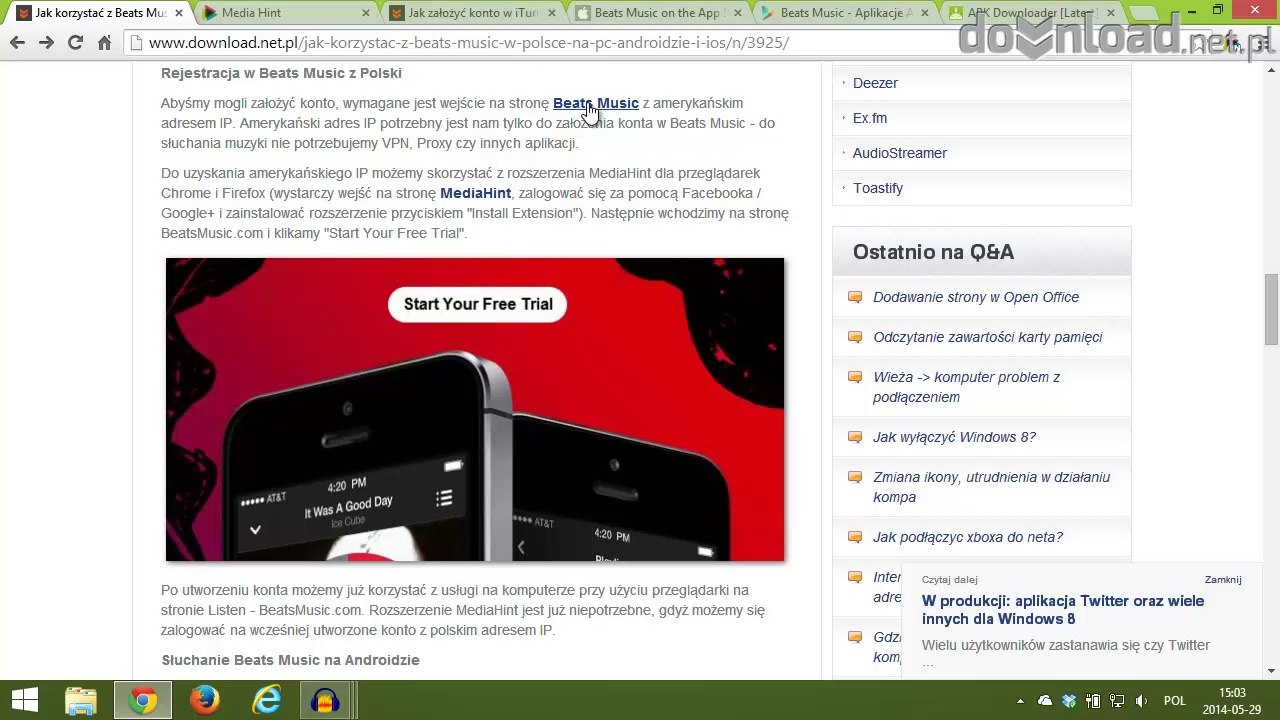Click the 'Słuchanie Beats Music na Androidzie' heading

(290, 660)
